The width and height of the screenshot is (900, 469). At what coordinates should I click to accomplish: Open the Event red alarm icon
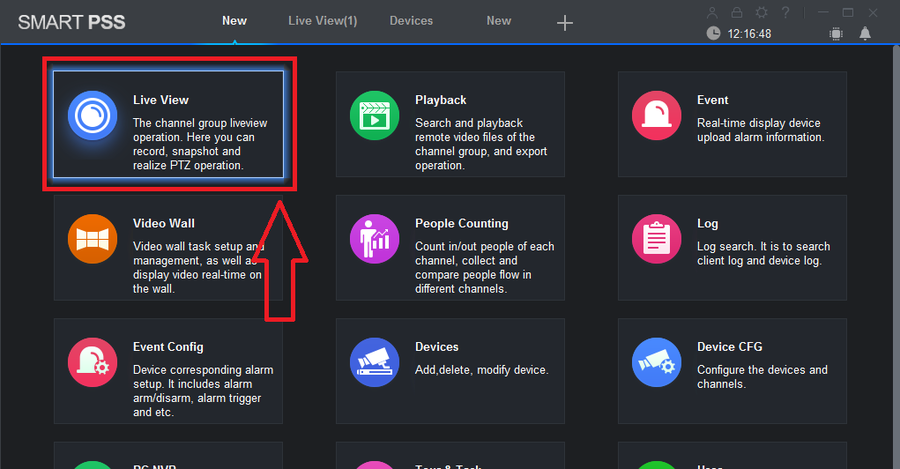point(657,115)
